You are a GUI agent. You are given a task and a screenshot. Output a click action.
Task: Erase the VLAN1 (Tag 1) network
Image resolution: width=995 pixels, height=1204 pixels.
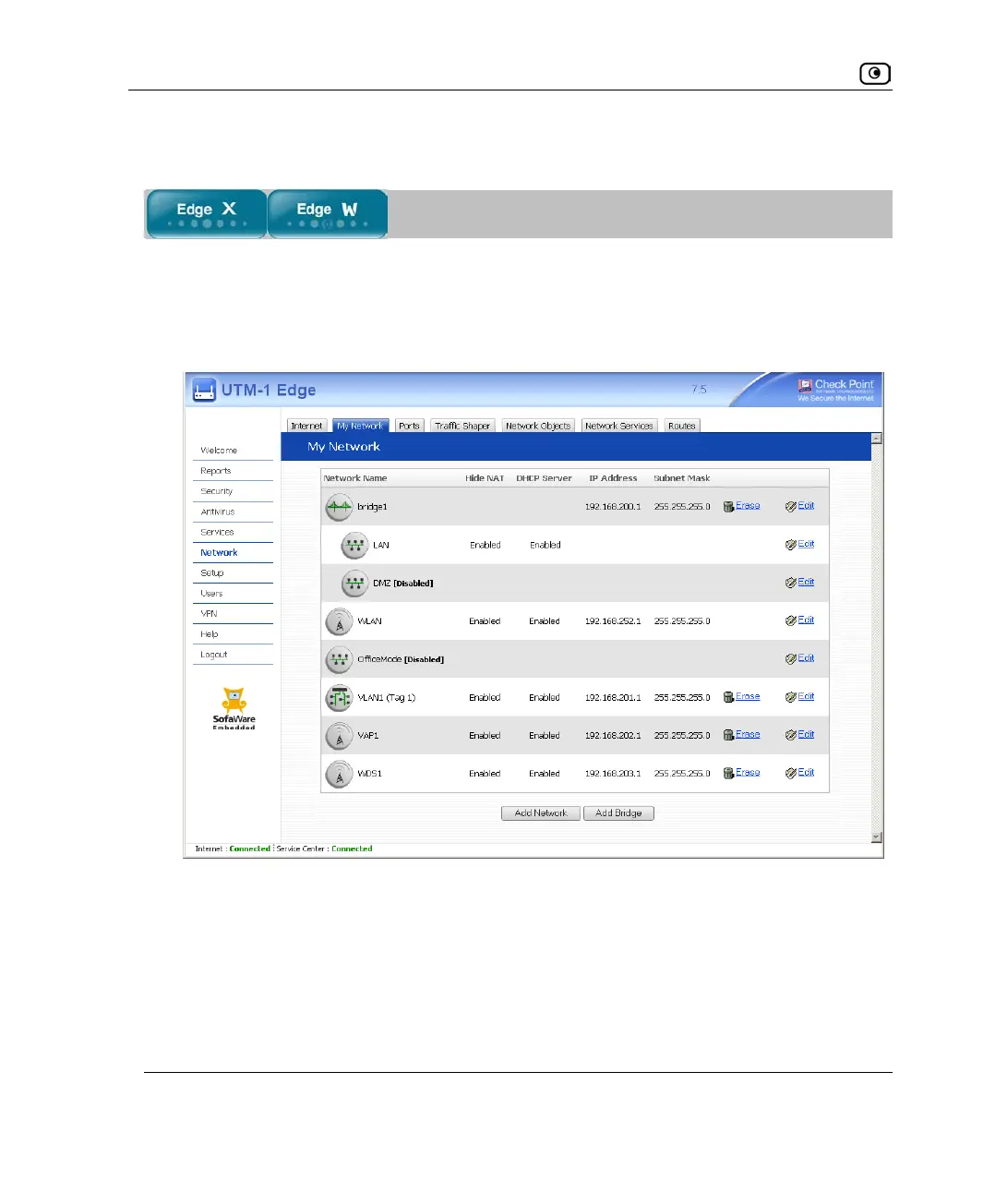click(742, 697)
